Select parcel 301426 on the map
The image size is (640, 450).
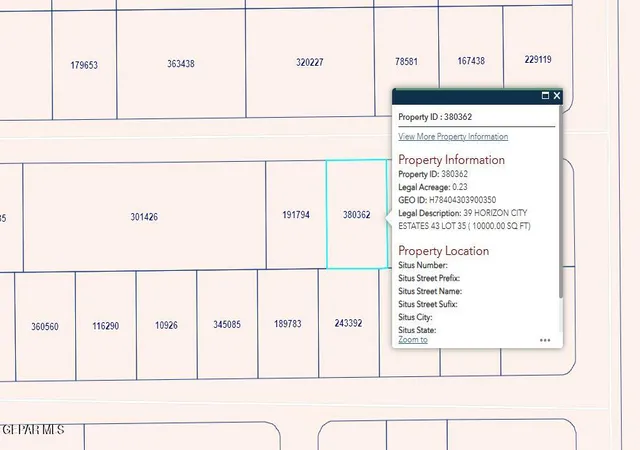tap(144, 216)
